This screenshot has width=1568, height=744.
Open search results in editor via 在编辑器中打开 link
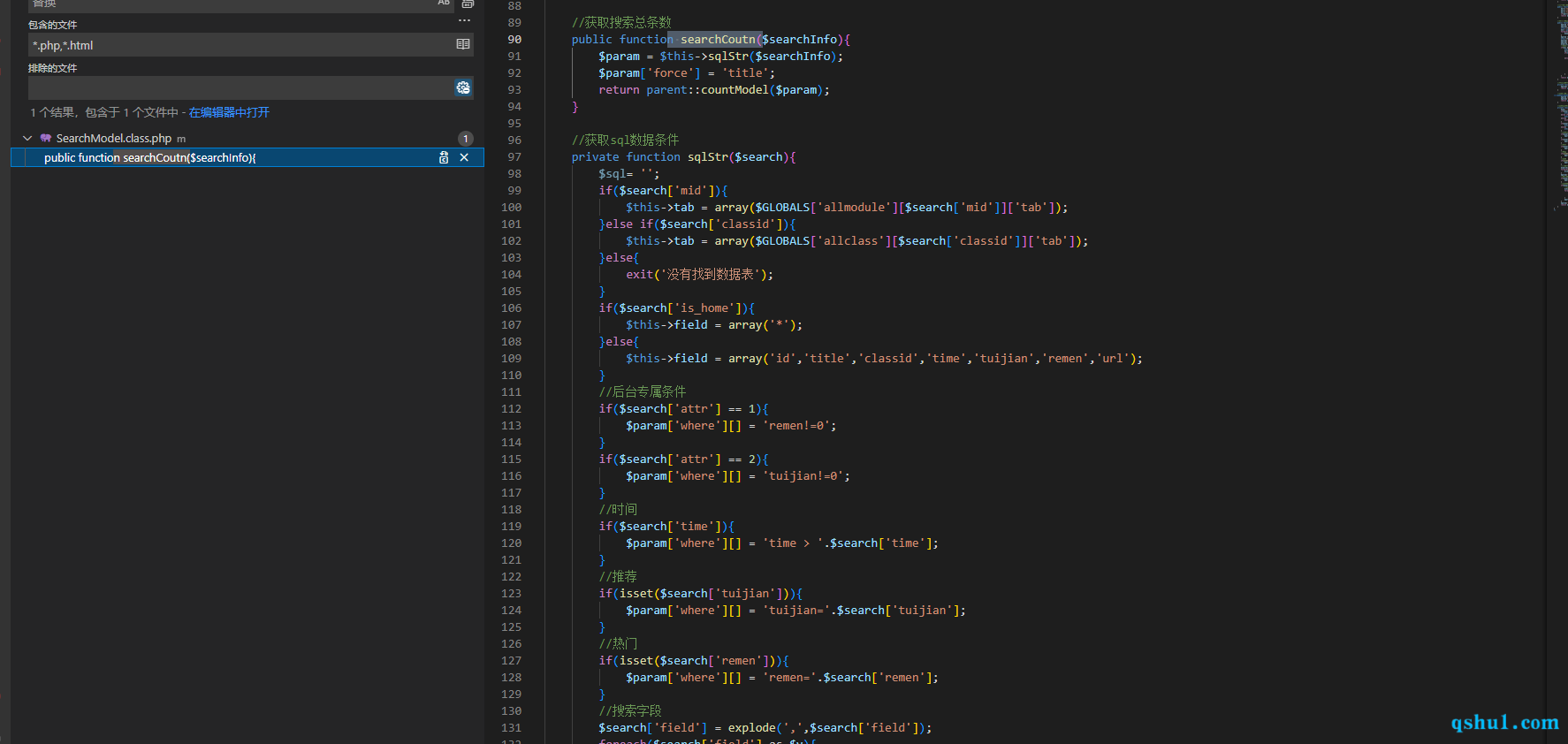click(x=229, y=112)
